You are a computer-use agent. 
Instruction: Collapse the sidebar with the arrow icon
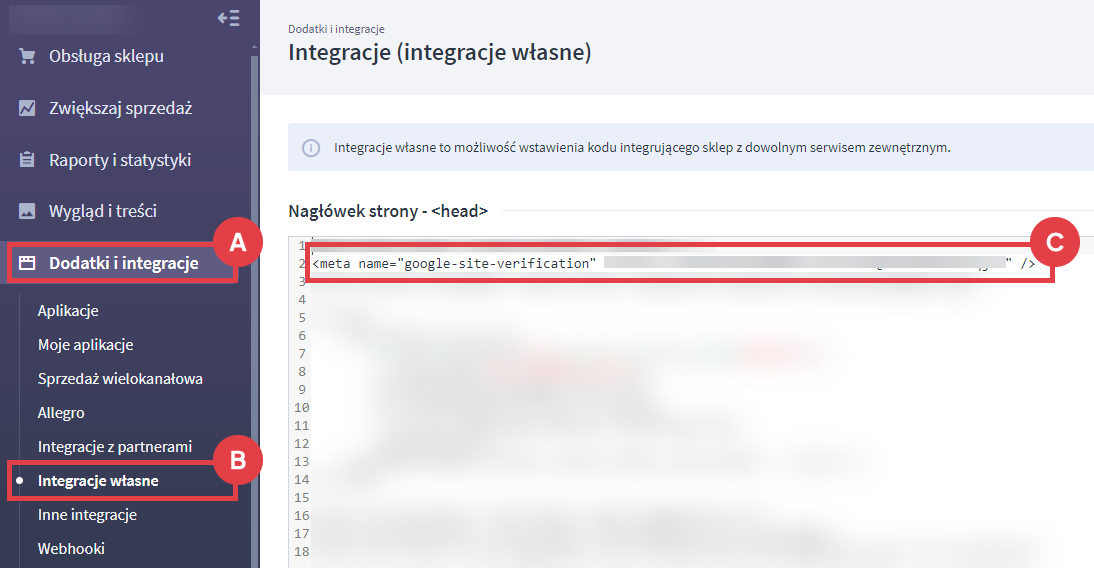pyautogui.click(x=228, y=18)
